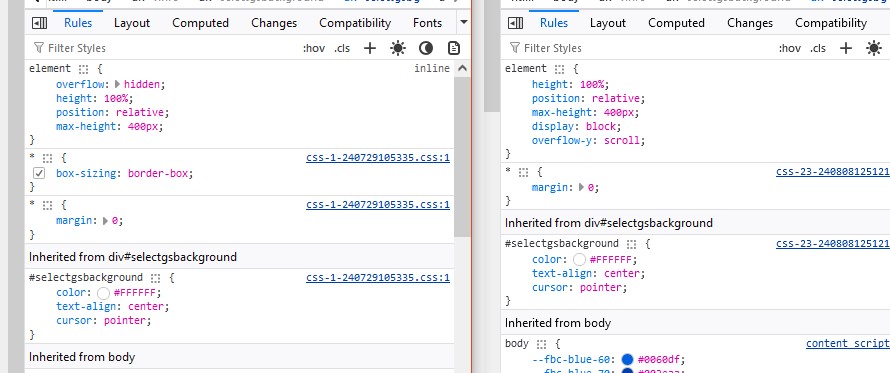Open content_script link for body rule
Image resolution: width=890 pixels, height=373 pixels.
[x=848, y=343]
